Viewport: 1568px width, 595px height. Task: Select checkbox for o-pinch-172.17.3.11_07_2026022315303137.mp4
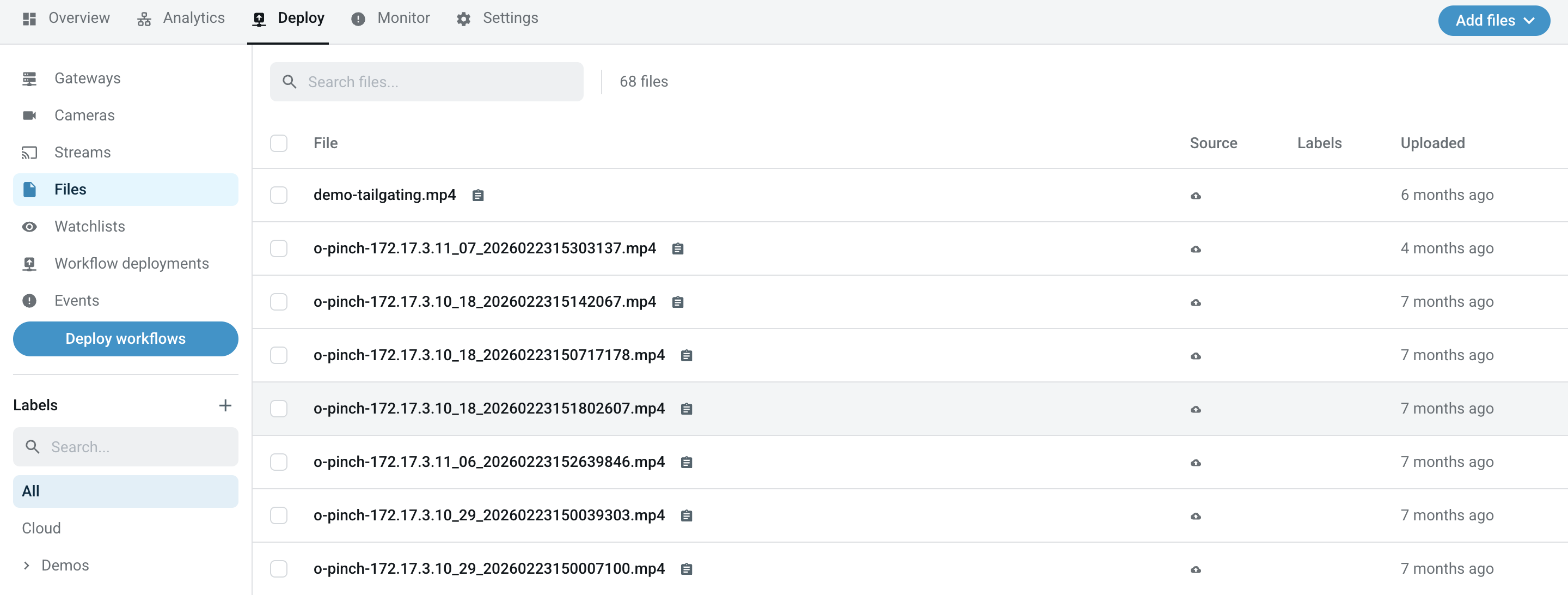pos(279,248)
